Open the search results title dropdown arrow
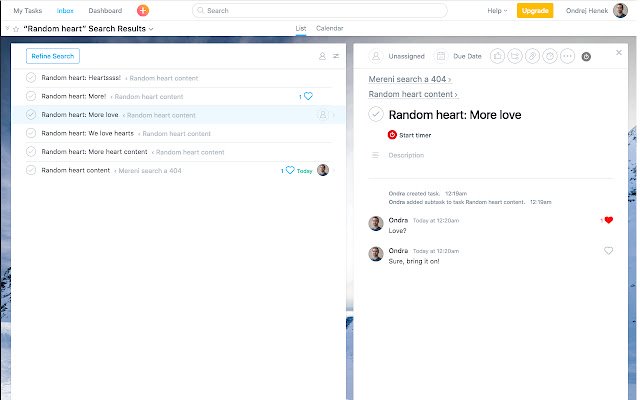The image size is (640, 400). click(151, 29)
